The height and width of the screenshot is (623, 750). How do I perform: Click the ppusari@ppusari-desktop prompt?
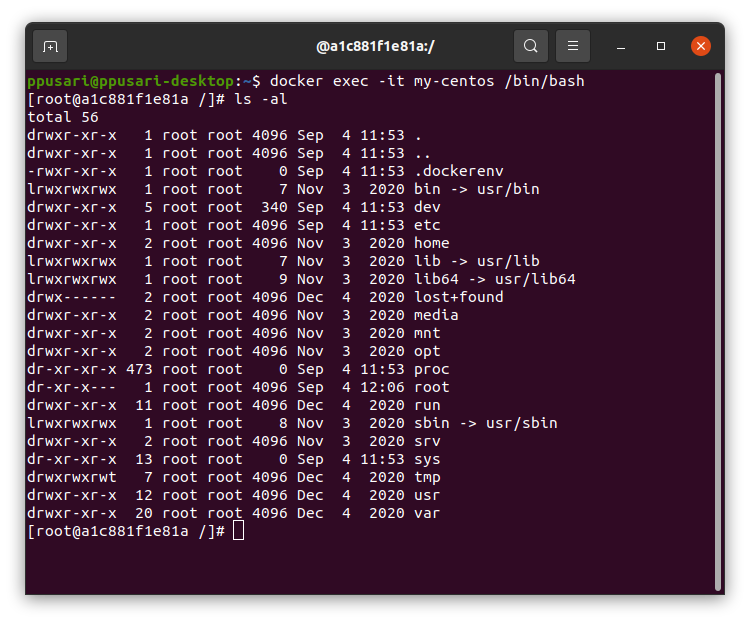(130, 81)
